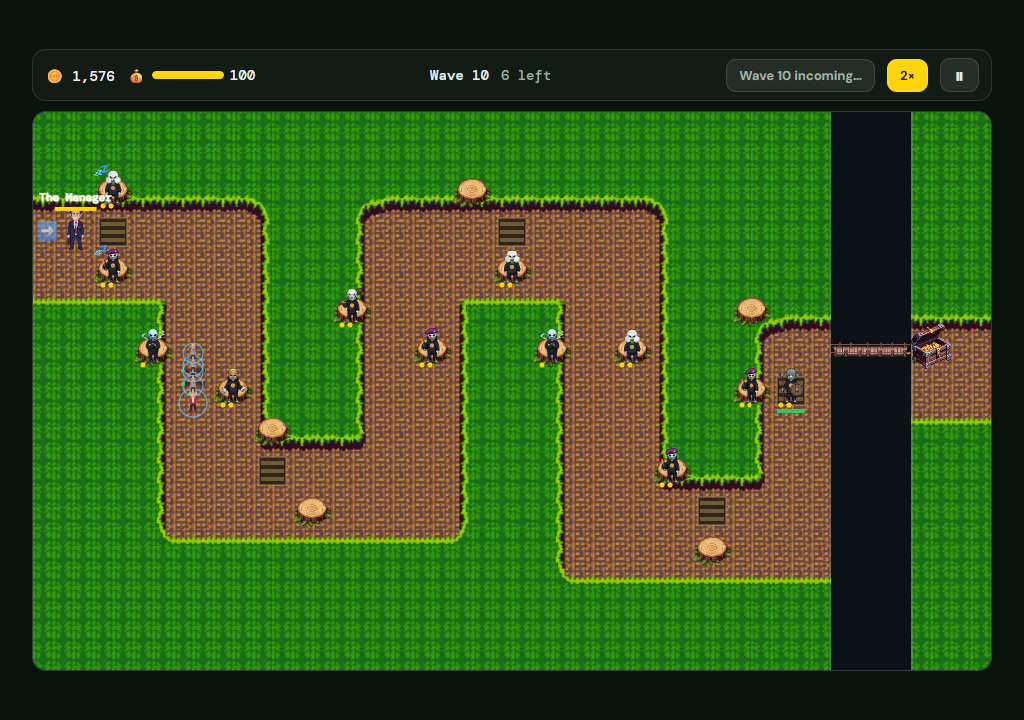Select the blue-skinned tower beside the circled enemies

click(x=152, y=346)
